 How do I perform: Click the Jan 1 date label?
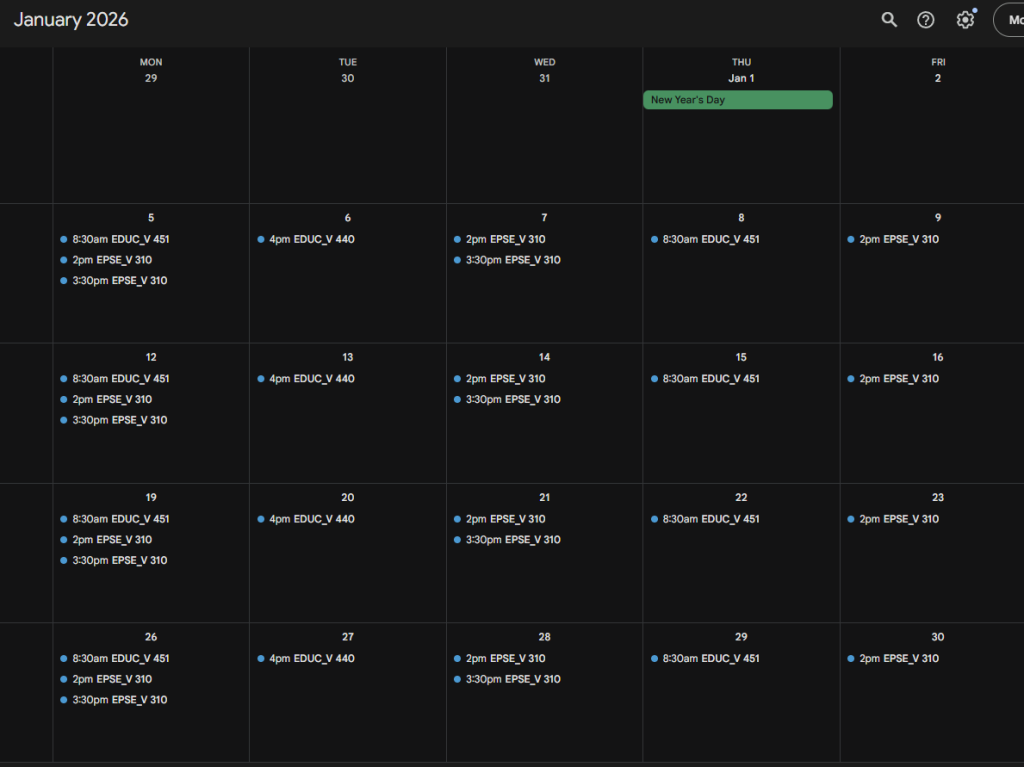tap(741, 78)
